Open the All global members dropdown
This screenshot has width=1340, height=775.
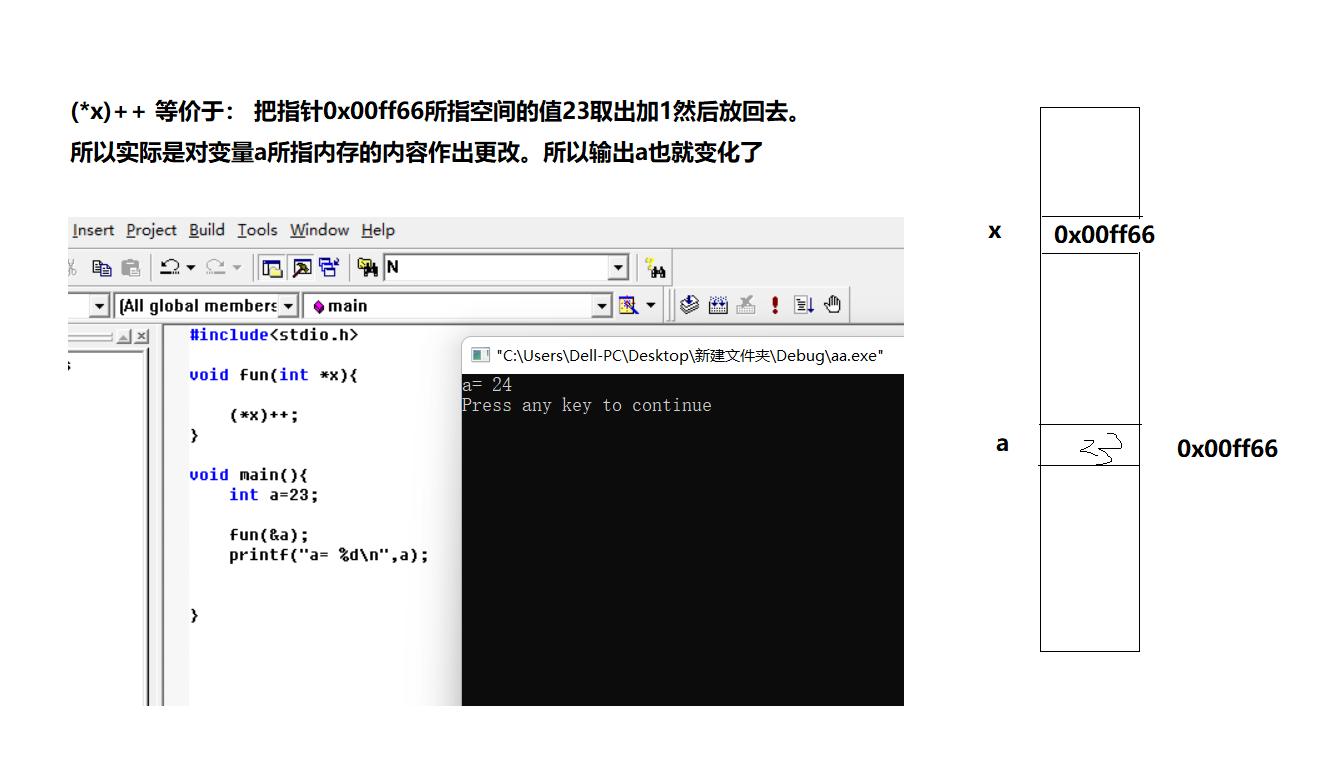tap(290, 305)
